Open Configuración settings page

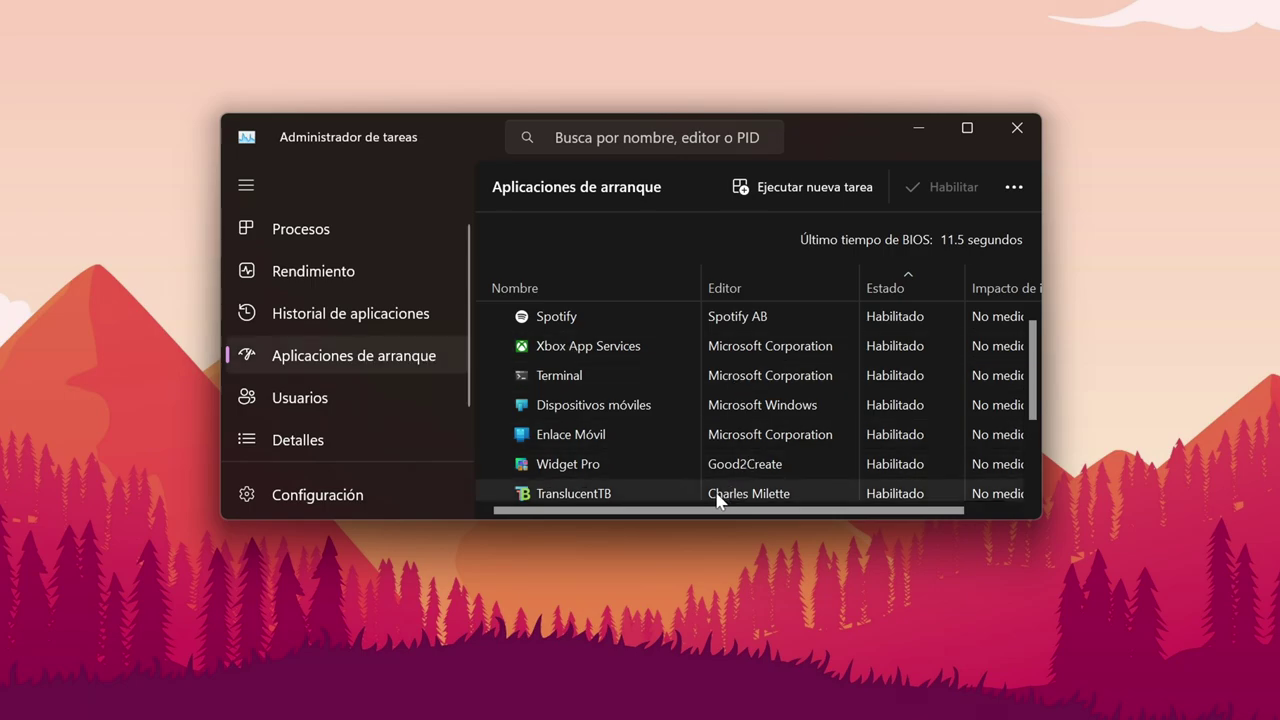pos(347,494)
